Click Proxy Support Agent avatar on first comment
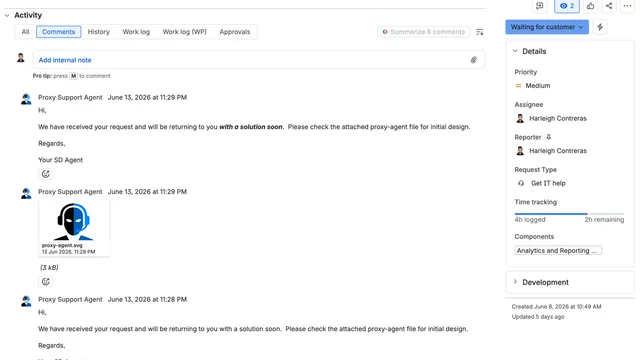Image resolution: width=640 pixels, height=360 pixels. [x=26, y=99]
